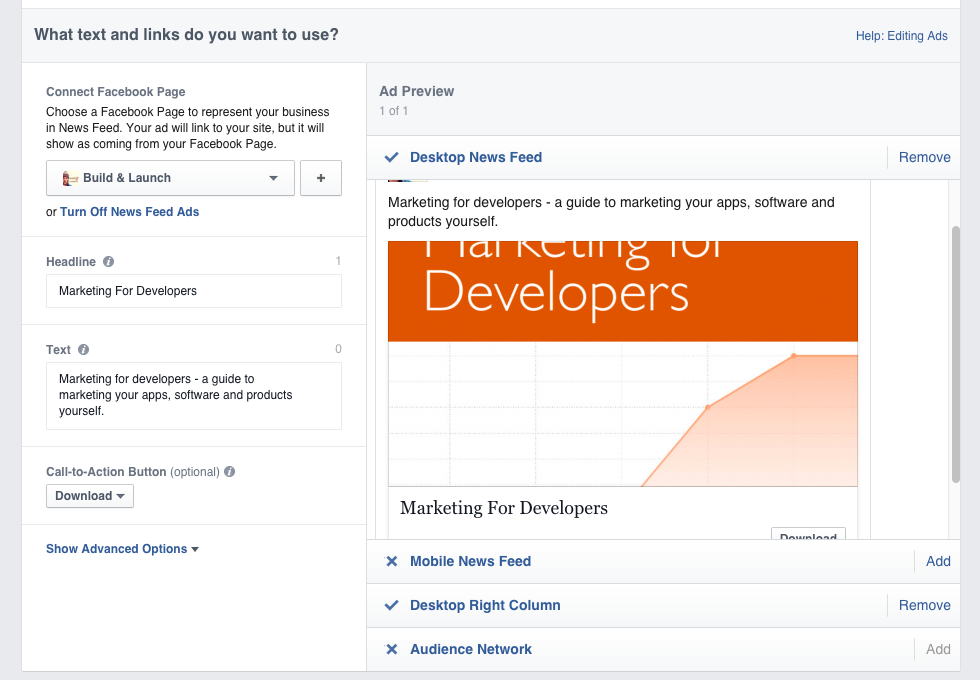Add the Audience Network placement
The height and width of the screenshot is (680, 980).
coord(938,649)
